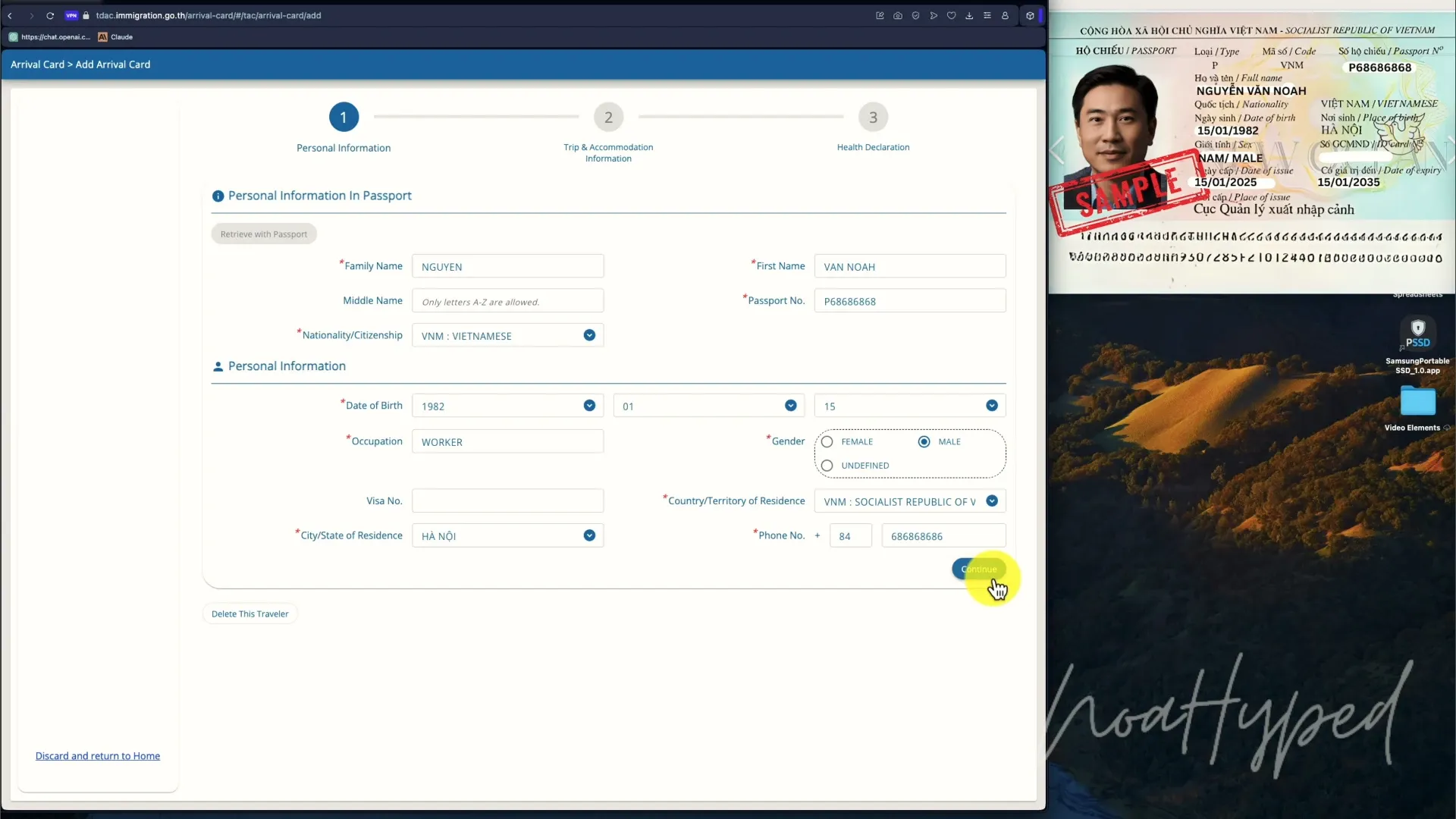Click the empty Middle Name field

[508, 301]
